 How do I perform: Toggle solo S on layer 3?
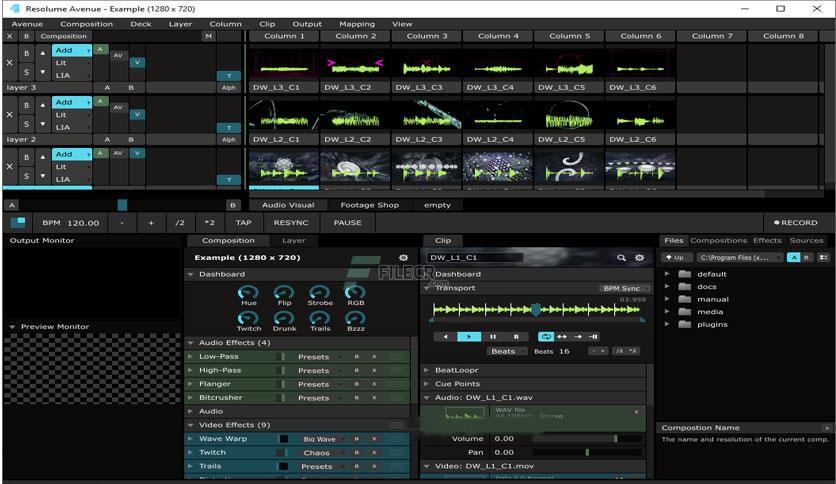[26, 71]
